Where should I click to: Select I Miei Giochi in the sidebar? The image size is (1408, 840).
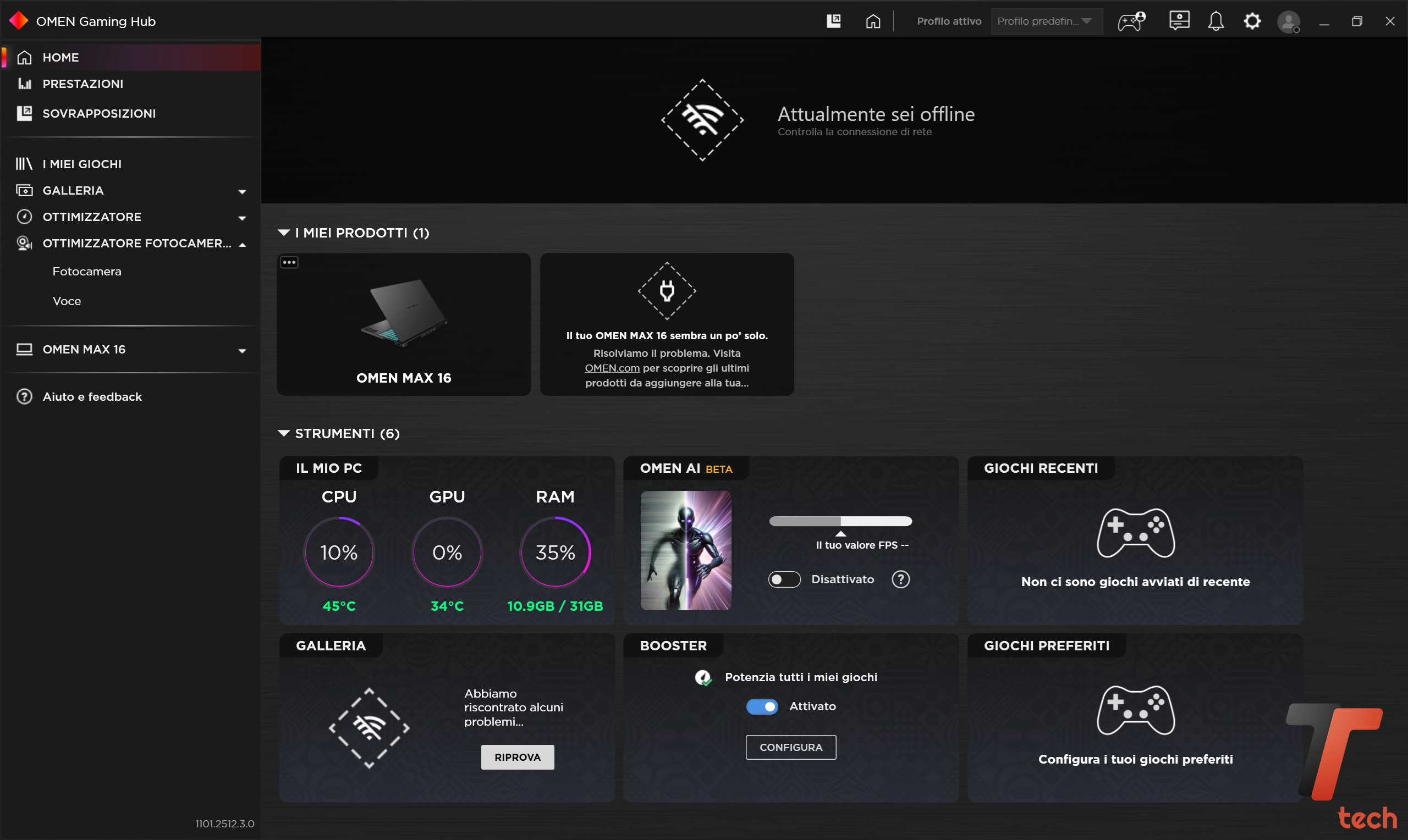pos(81,164)
